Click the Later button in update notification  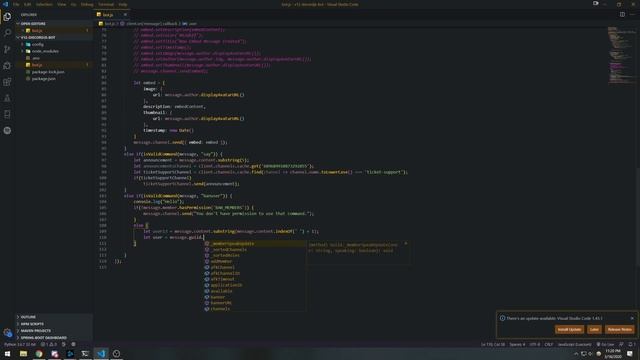click(x=594, y=329)
